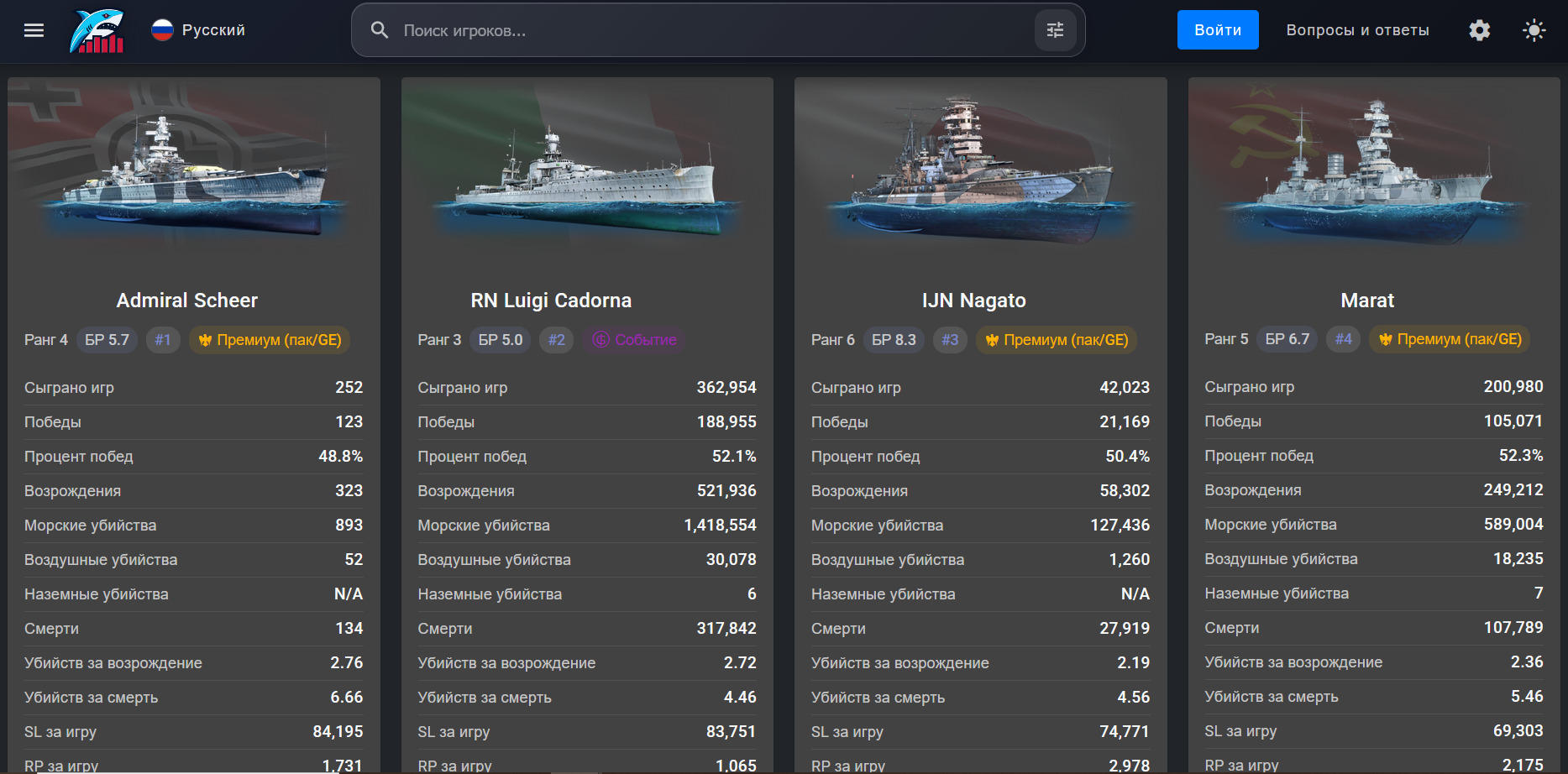Image resolution: width=1568 pixels, height=774 pixels.
Task: Click the БР 8.3 badge on Nagato
Action: [894, 340]
